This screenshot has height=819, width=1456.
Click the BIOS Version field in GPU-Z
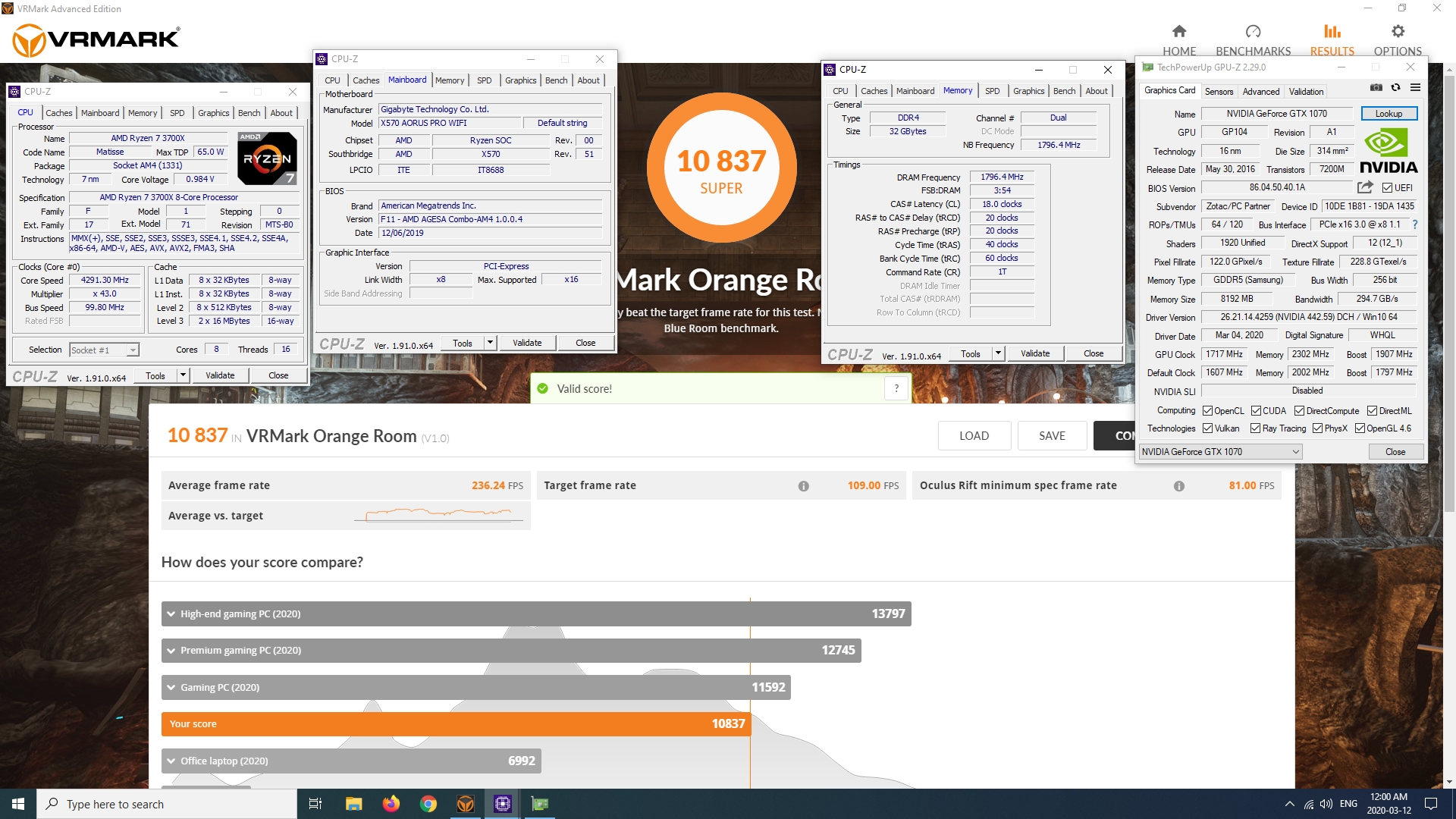[1277, 187]
